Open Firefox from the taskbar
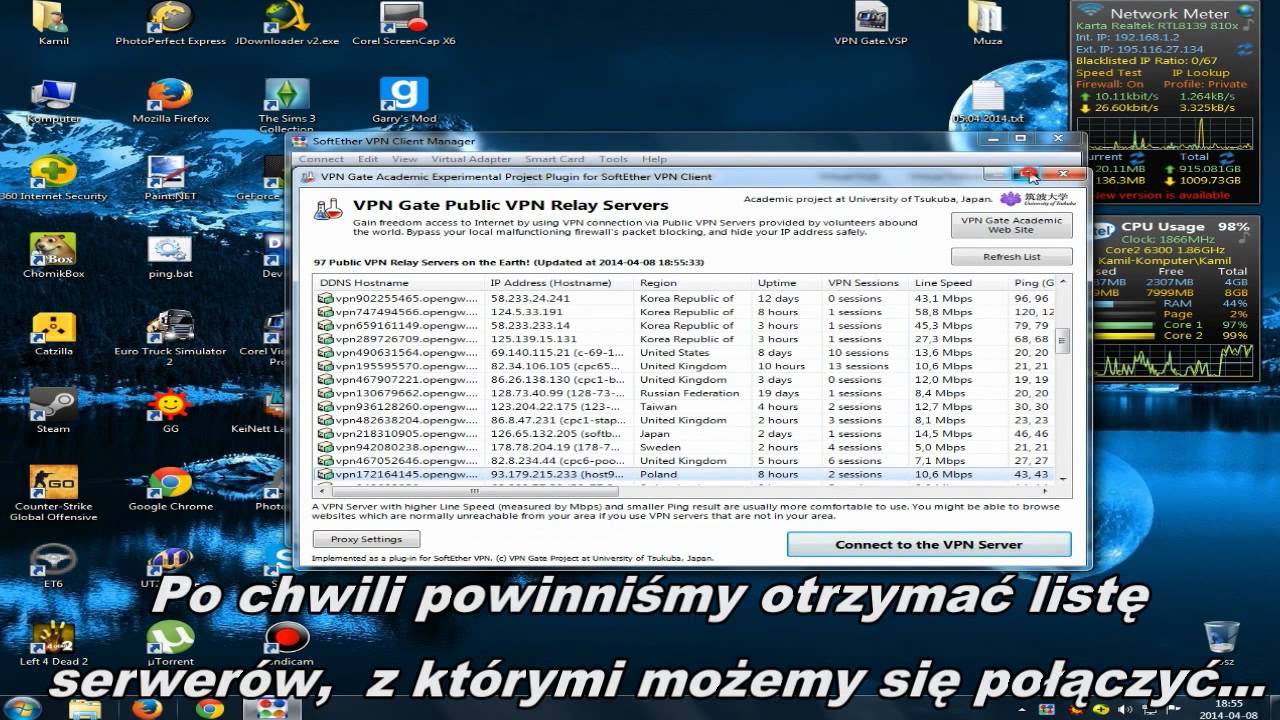1280x720 pixels. click(x=147, y=708)
